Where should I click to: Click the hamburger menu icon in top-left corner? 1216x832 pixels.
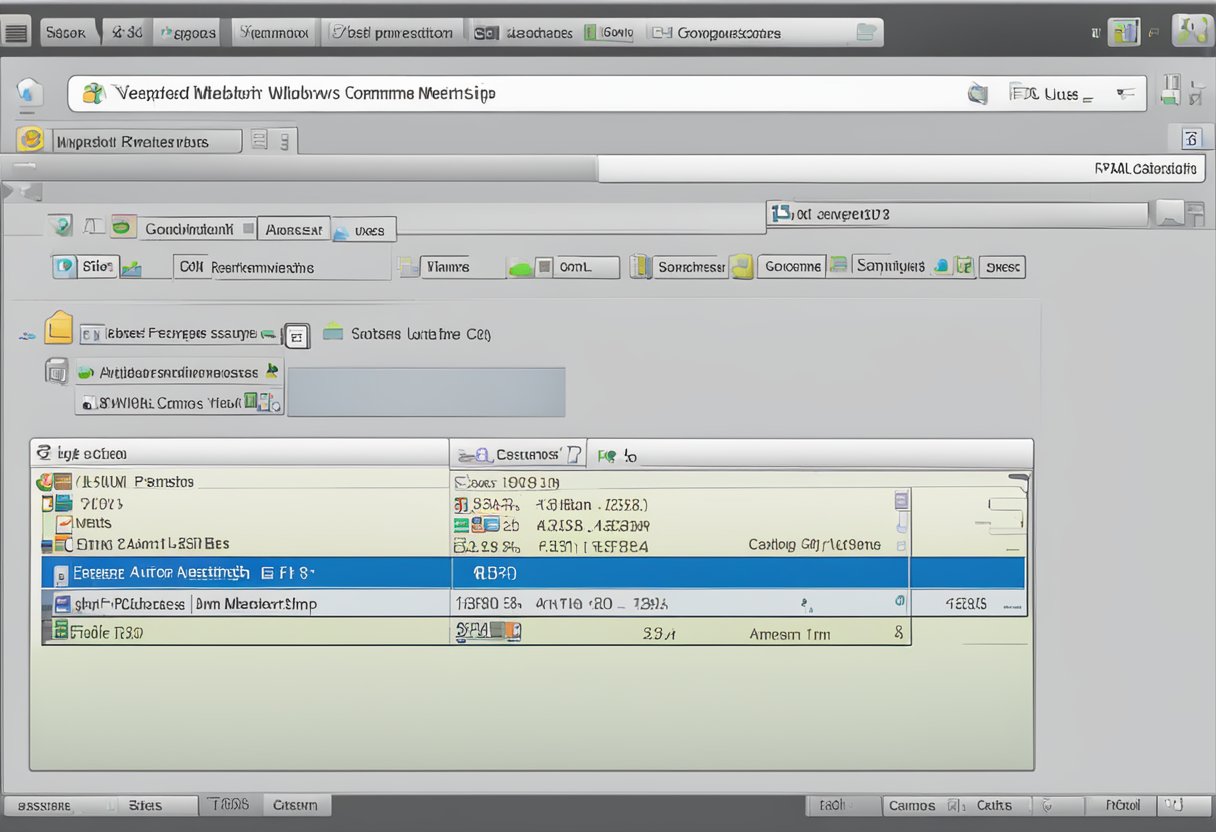tap(16, 33)
